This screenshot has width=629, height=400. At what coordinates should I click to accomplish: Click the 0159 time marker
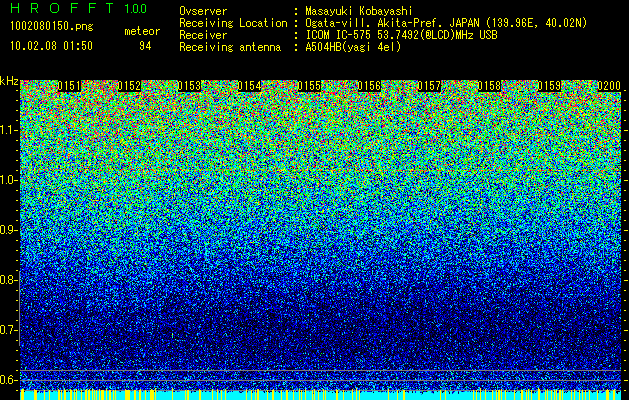click(x=549, y=86)
